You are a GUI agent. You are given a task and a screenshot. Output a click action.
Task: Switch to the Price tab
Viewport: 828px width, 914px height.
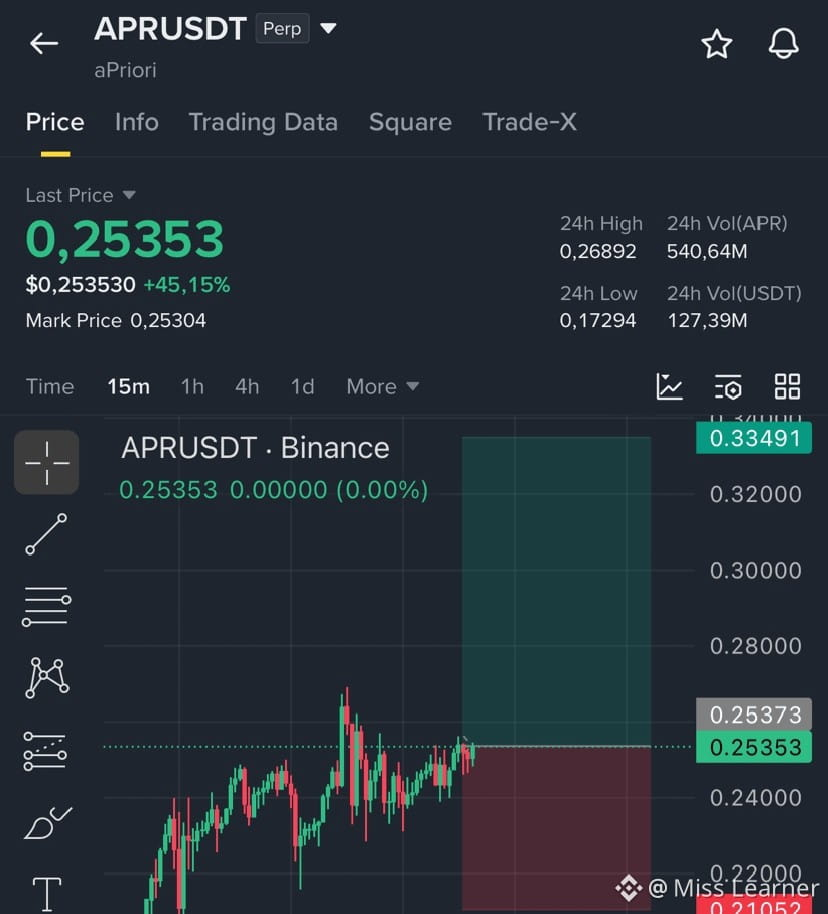pyautogui.click(x=55, y=122)
